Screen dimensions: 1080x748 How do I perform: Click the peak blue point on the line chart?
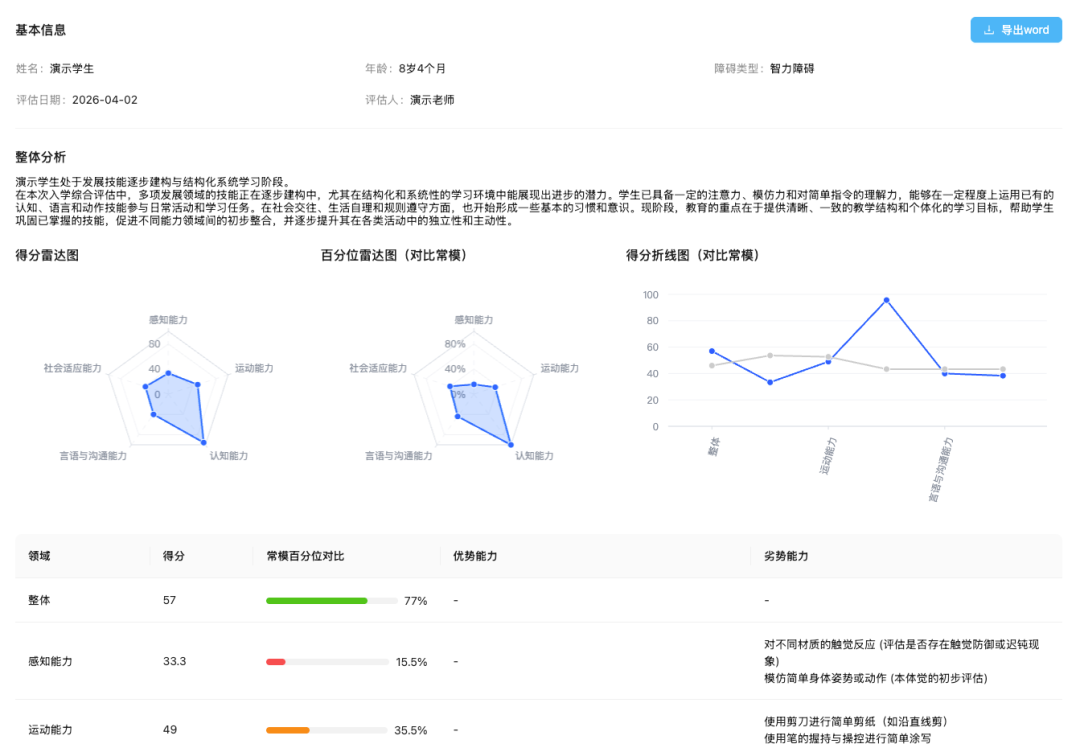pyautogui.click(x=886, y=300)
